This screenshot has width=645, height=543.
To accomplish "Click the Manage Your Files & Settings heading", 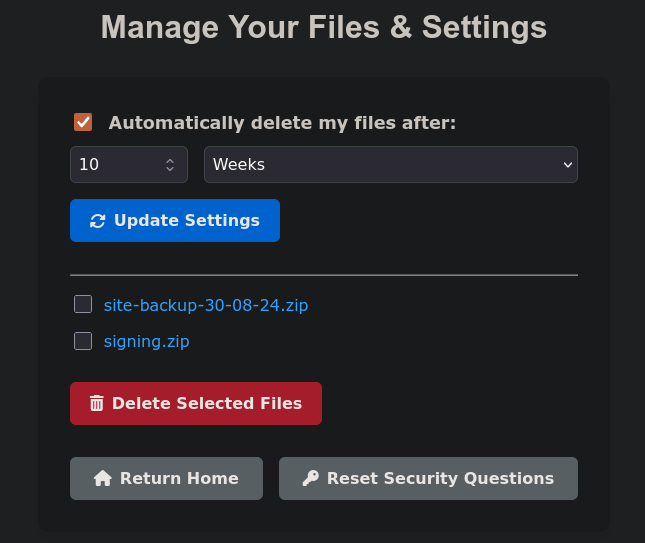I will [324, 28].
